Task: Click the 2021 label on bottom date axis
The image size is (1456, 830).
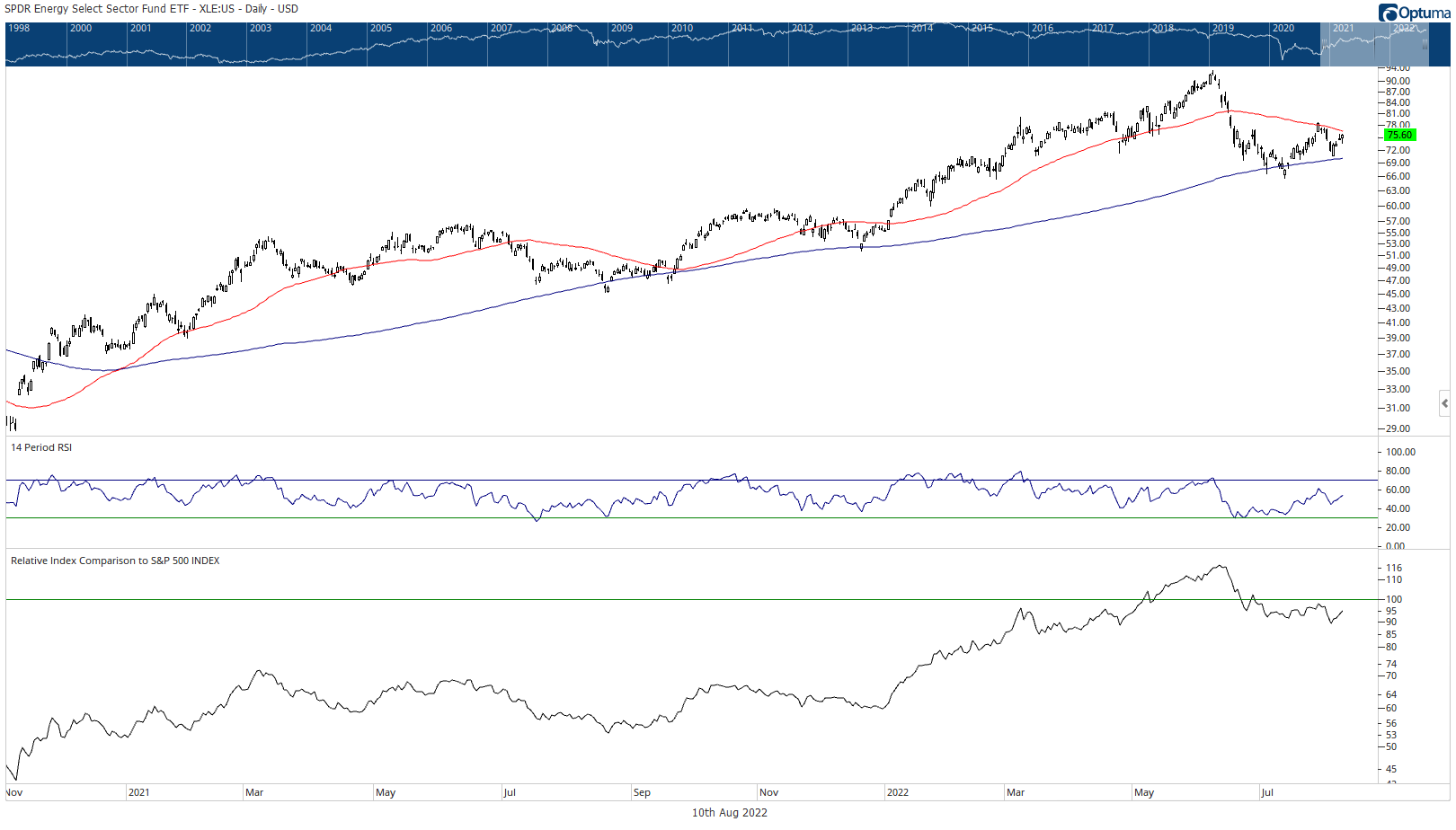Action: click(x=139, y=792)
